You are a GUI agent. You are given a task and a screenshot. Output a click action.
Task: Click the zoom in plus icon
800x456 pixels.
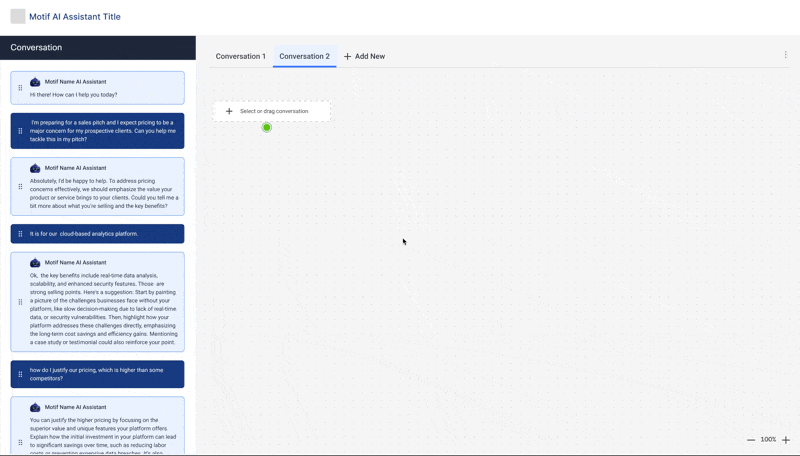point(786,440)
